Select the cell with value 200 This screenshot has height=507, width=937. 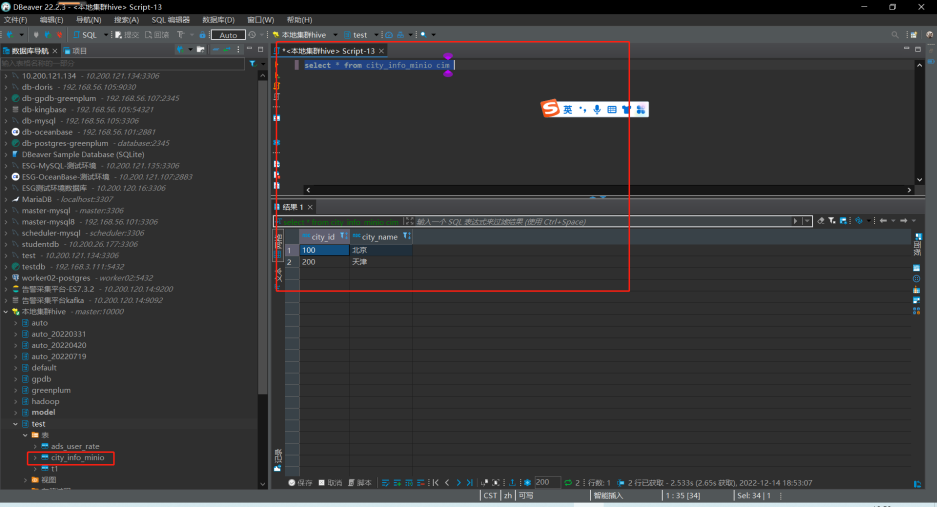pyautogui.click(x=324, y=262)
